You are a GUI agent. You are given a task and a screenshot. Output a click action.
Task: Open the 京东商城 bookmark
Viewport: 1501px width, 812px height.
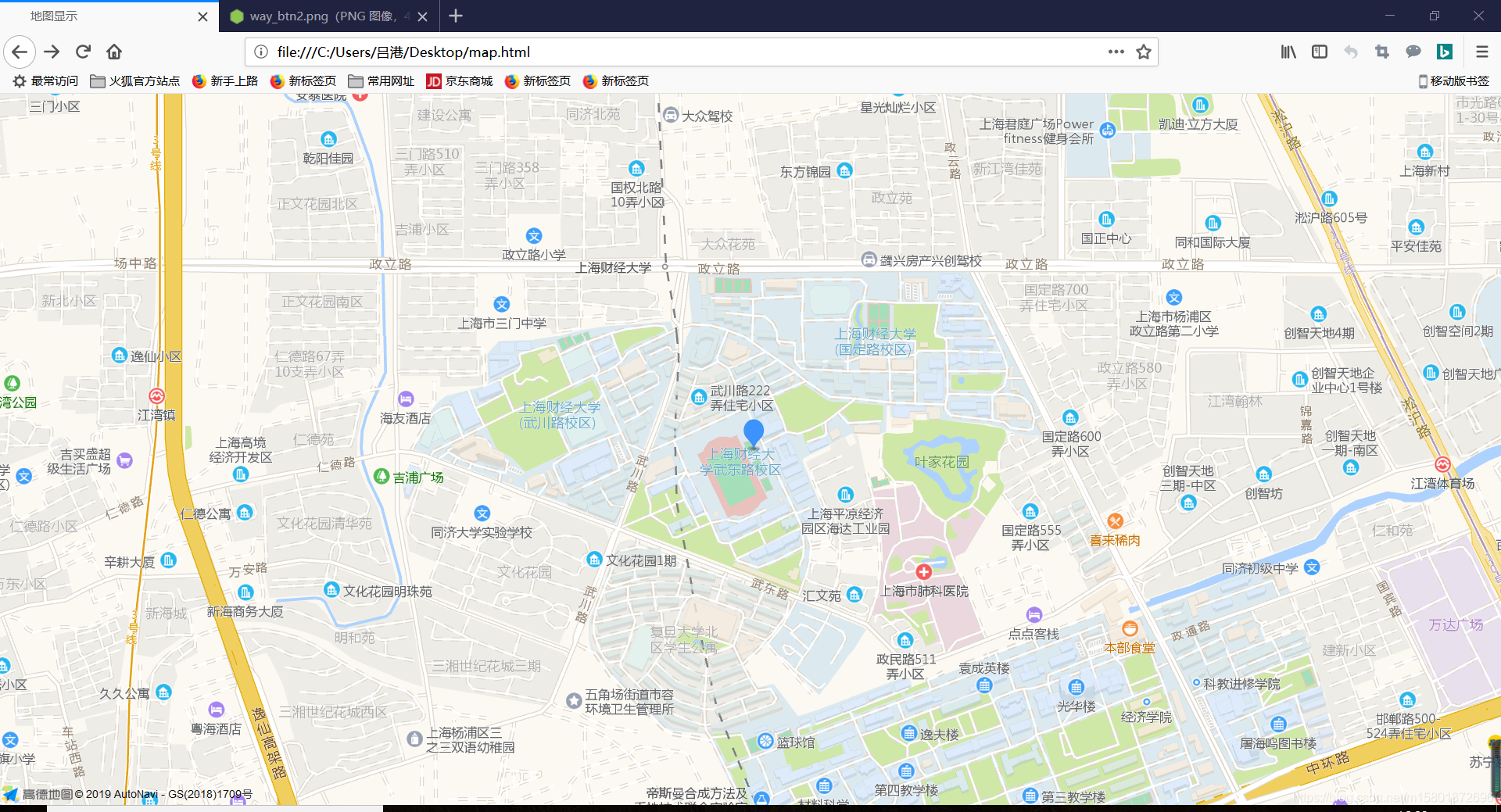[460, 81]
